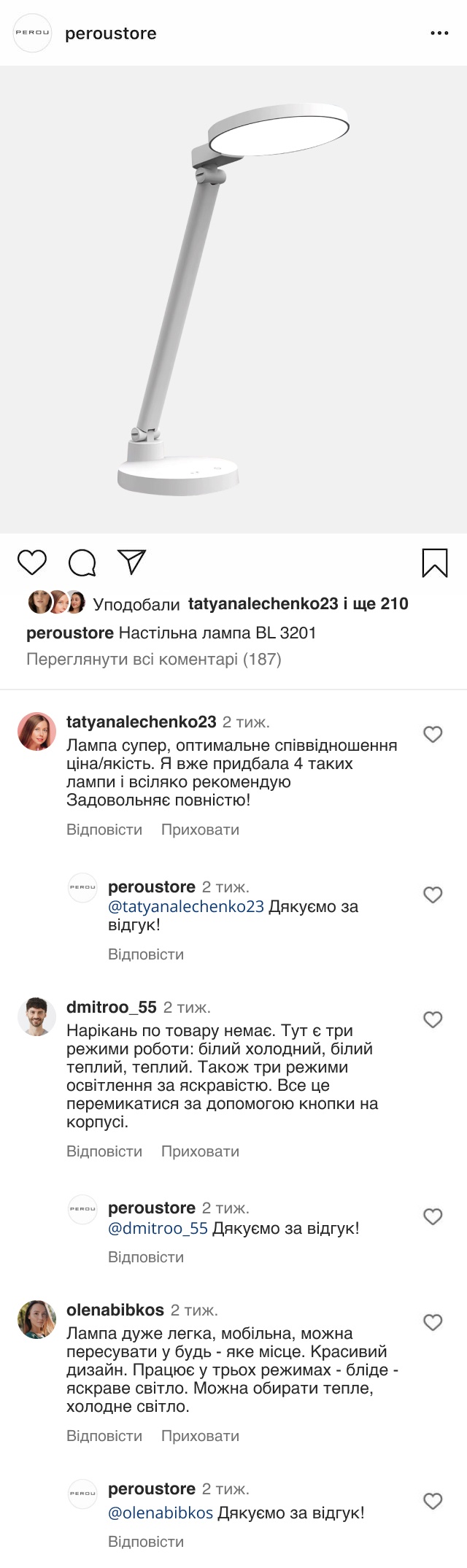The width and height of the screenshot is (467, 1568).
Task: Save post with bookmark icon
Action: click(435, 563)
